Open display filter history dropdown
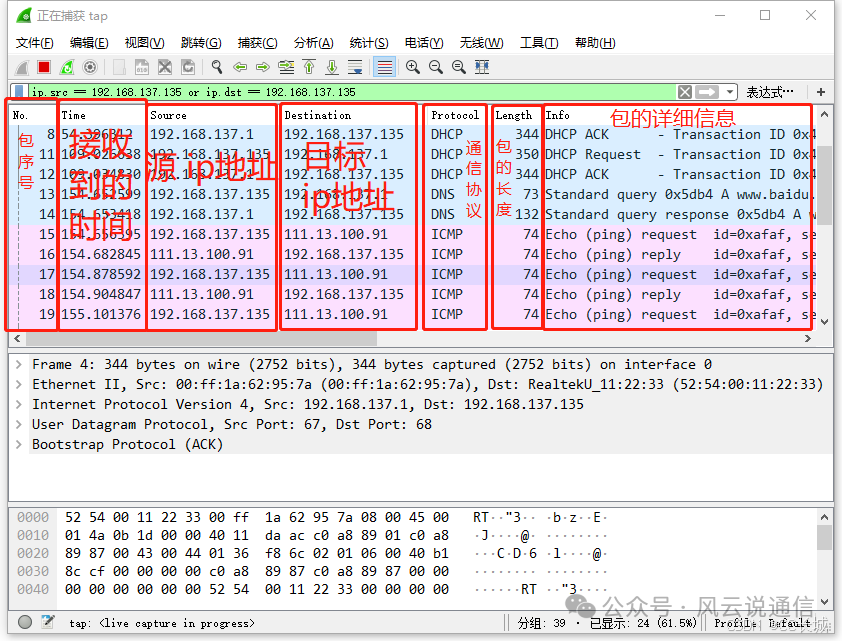 point(730,92)
